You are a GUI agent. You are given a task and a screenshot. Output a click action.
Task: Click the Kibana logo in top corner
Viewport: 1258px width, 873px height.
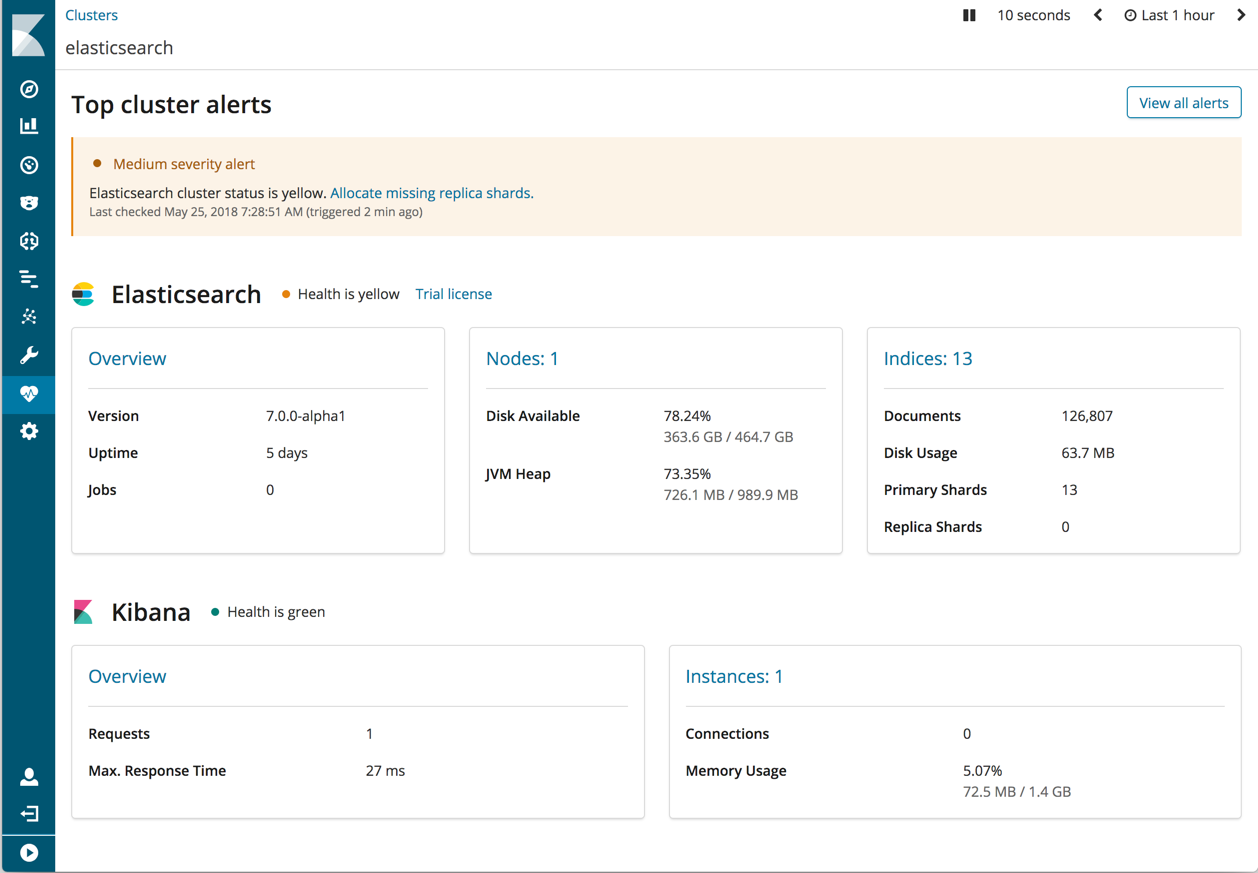coord(28,36)
